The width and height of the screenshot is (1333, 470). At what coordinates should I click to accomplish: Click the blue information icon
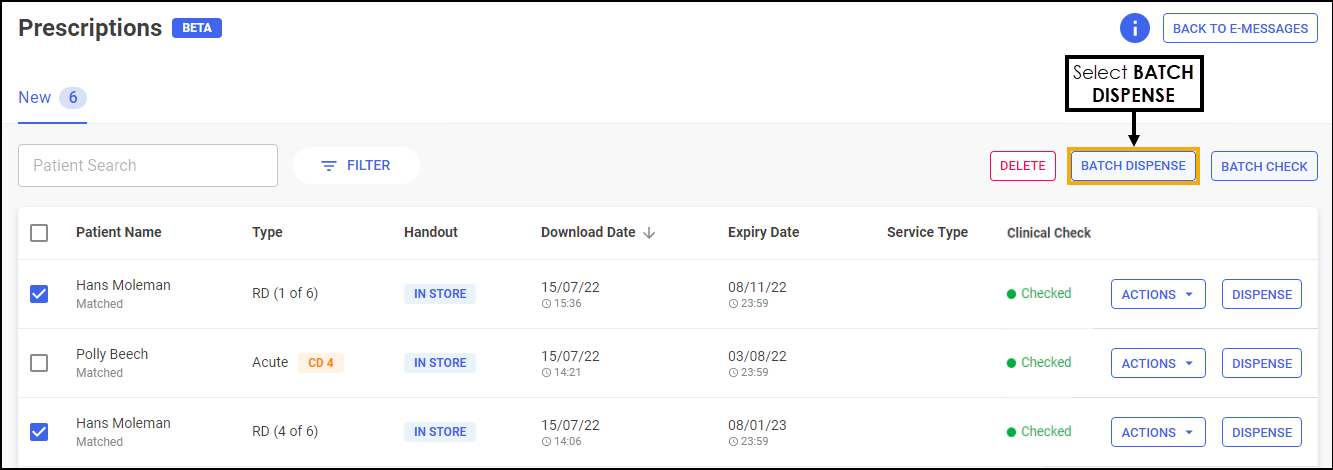(1135, 28)
